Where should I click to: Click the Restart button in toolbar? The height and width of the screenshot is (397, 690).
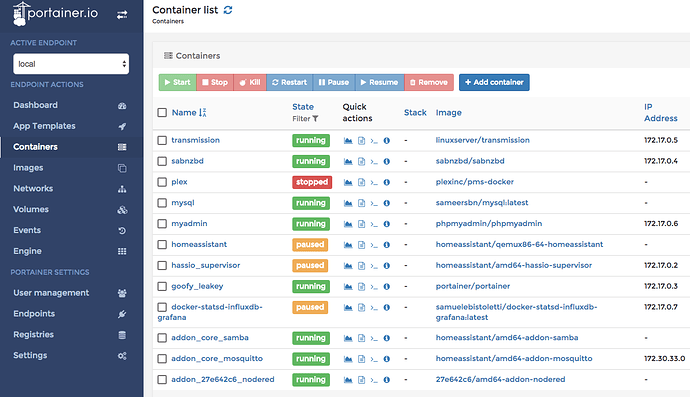pos(290,82)
